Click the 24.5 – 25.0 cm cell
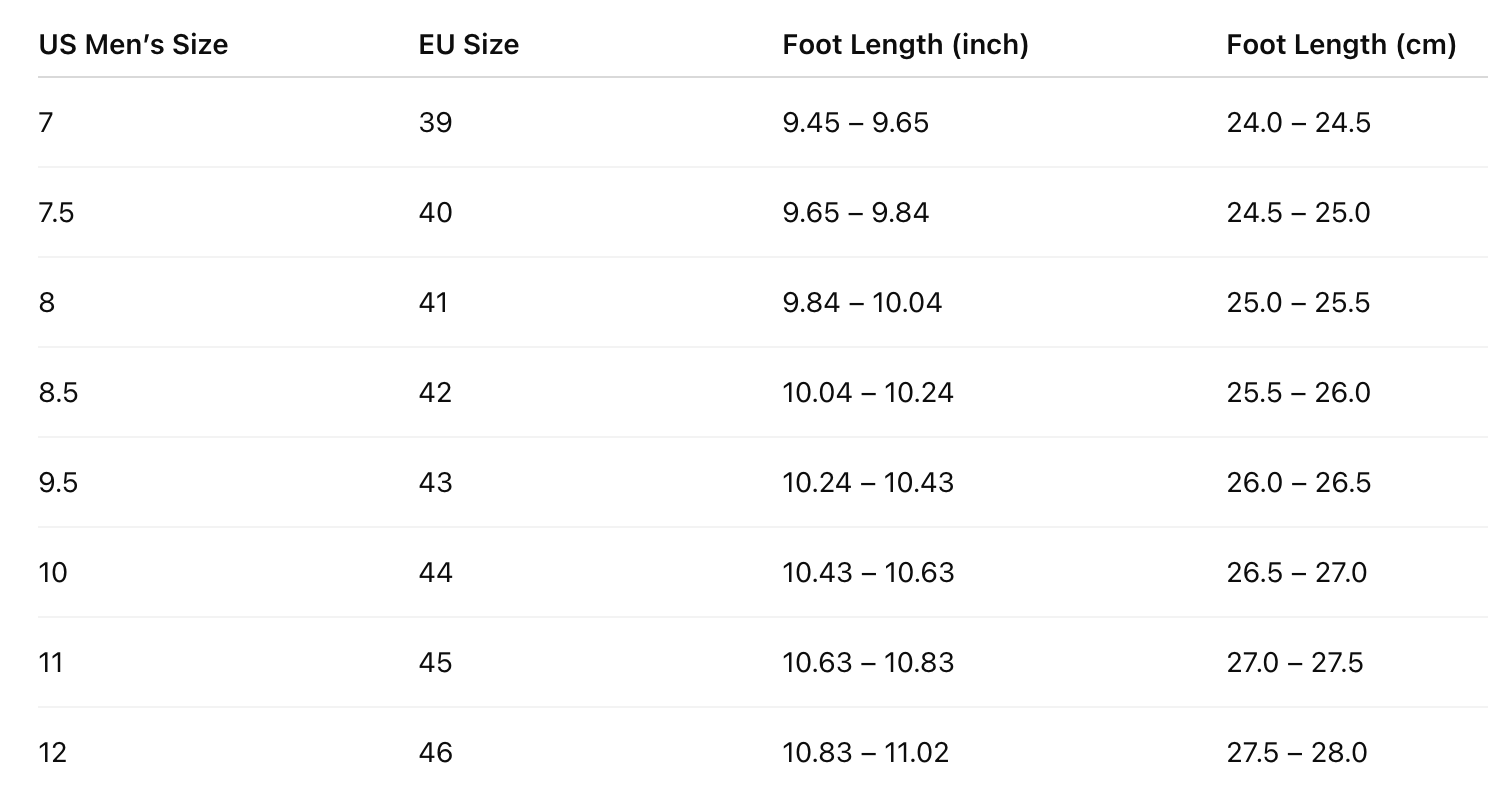Viewport: 1488px width, 801px height. click(1298, 213)
